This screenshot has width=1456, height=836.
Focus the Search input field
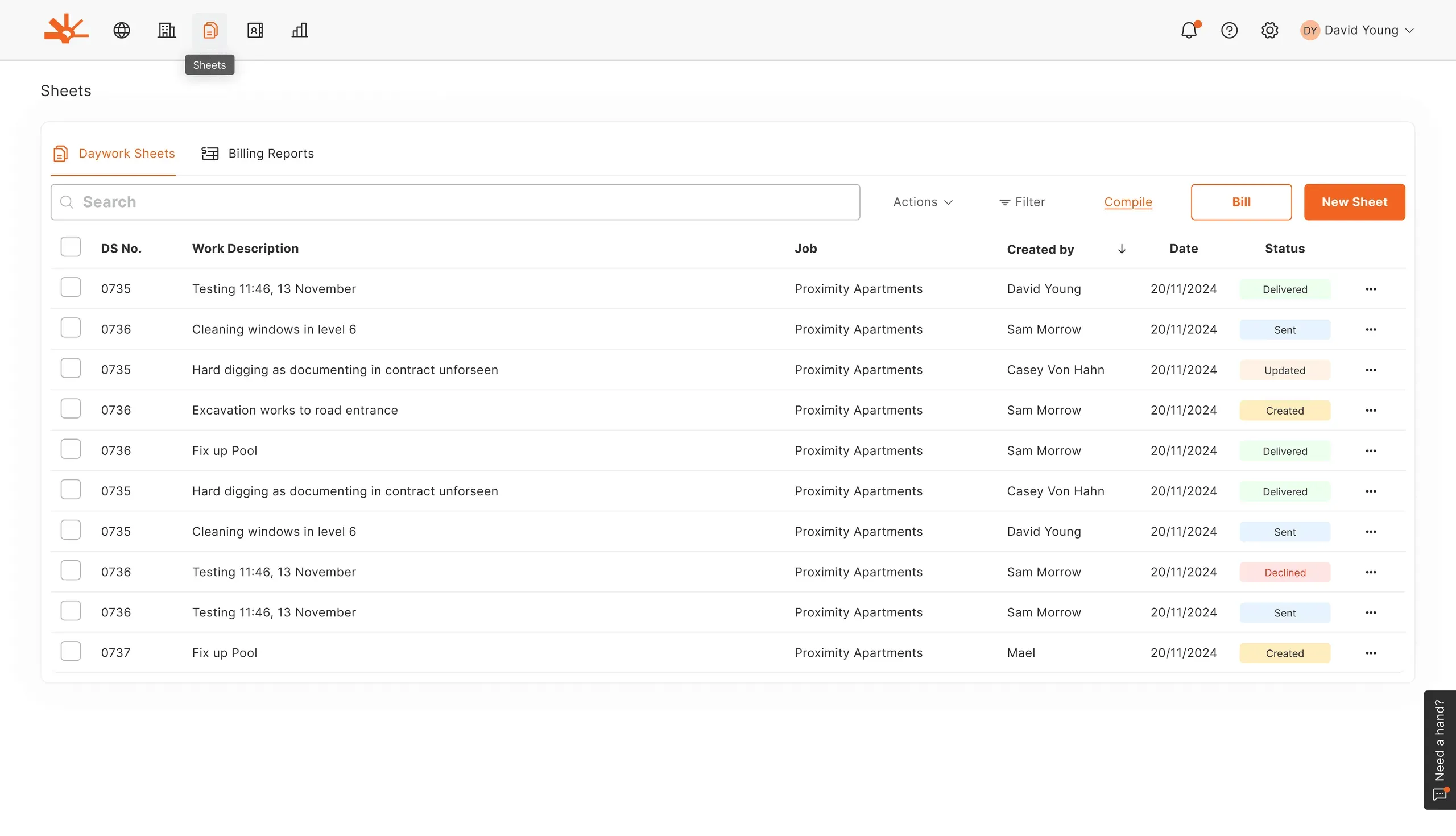[x=456, y=202]
